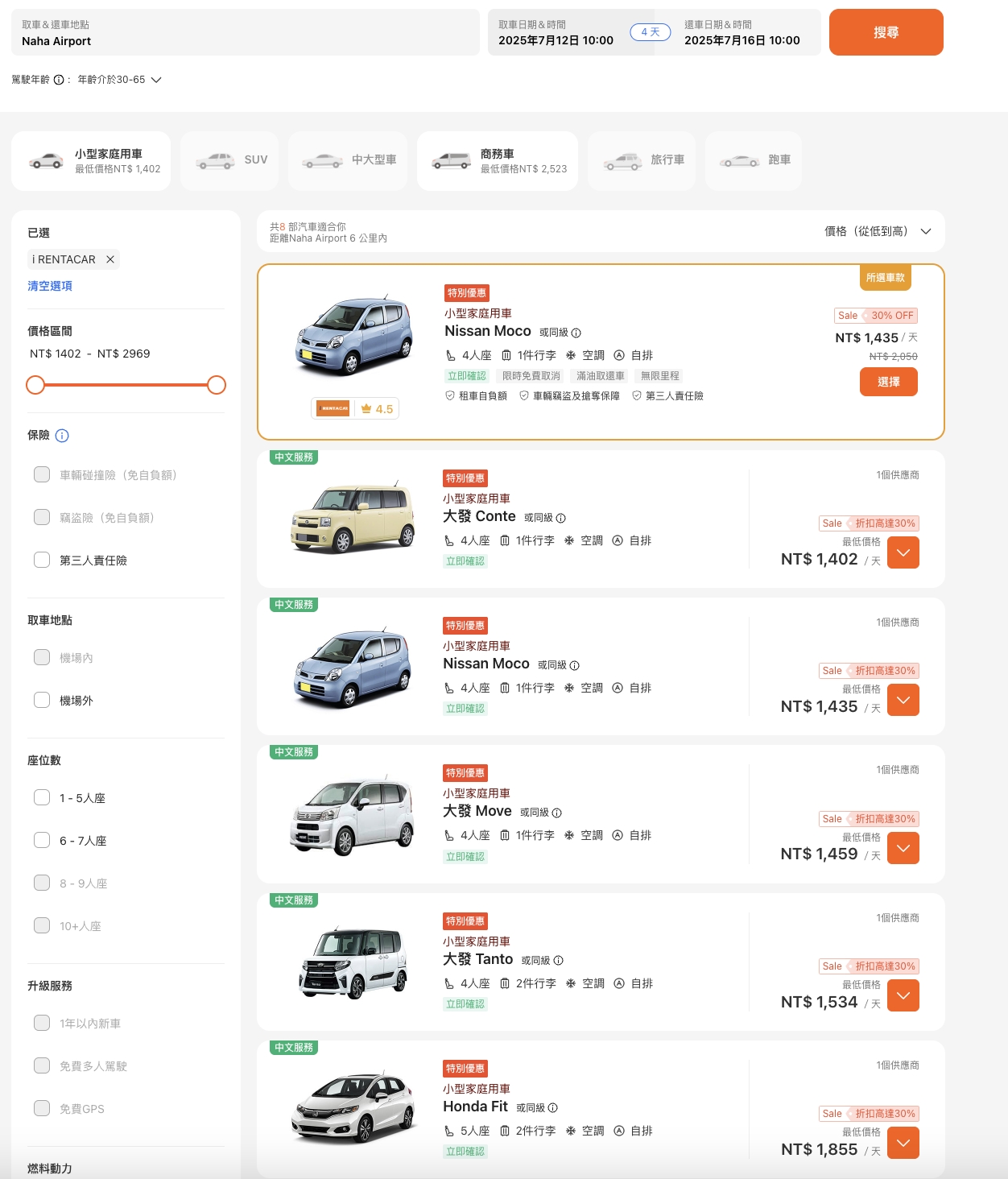This screenshot has width=1008, height=1179.
Task: Check the 1 - 5人座 seat filter
Action: point(42,797)
